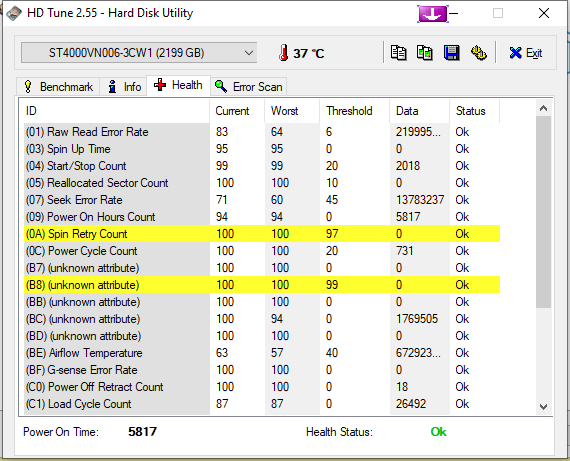Select the (07) Seek Error Rate row
The image size is (570, 461).
tap(262, 200)
